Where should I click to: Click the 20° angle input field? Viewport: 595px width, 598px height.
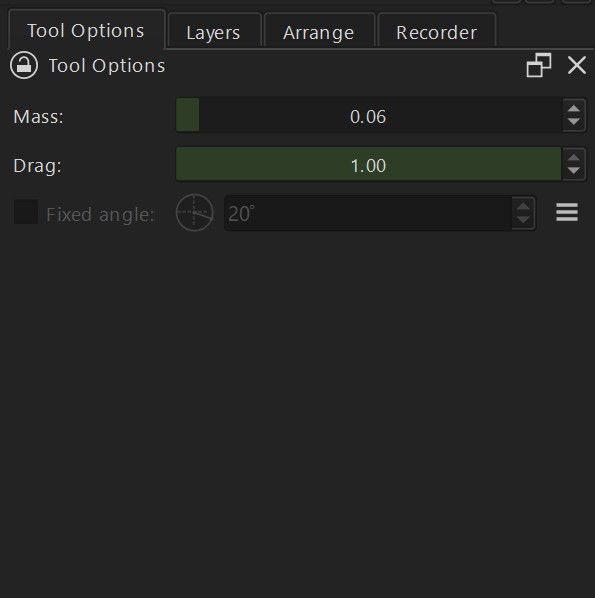[x=368, y=213]
